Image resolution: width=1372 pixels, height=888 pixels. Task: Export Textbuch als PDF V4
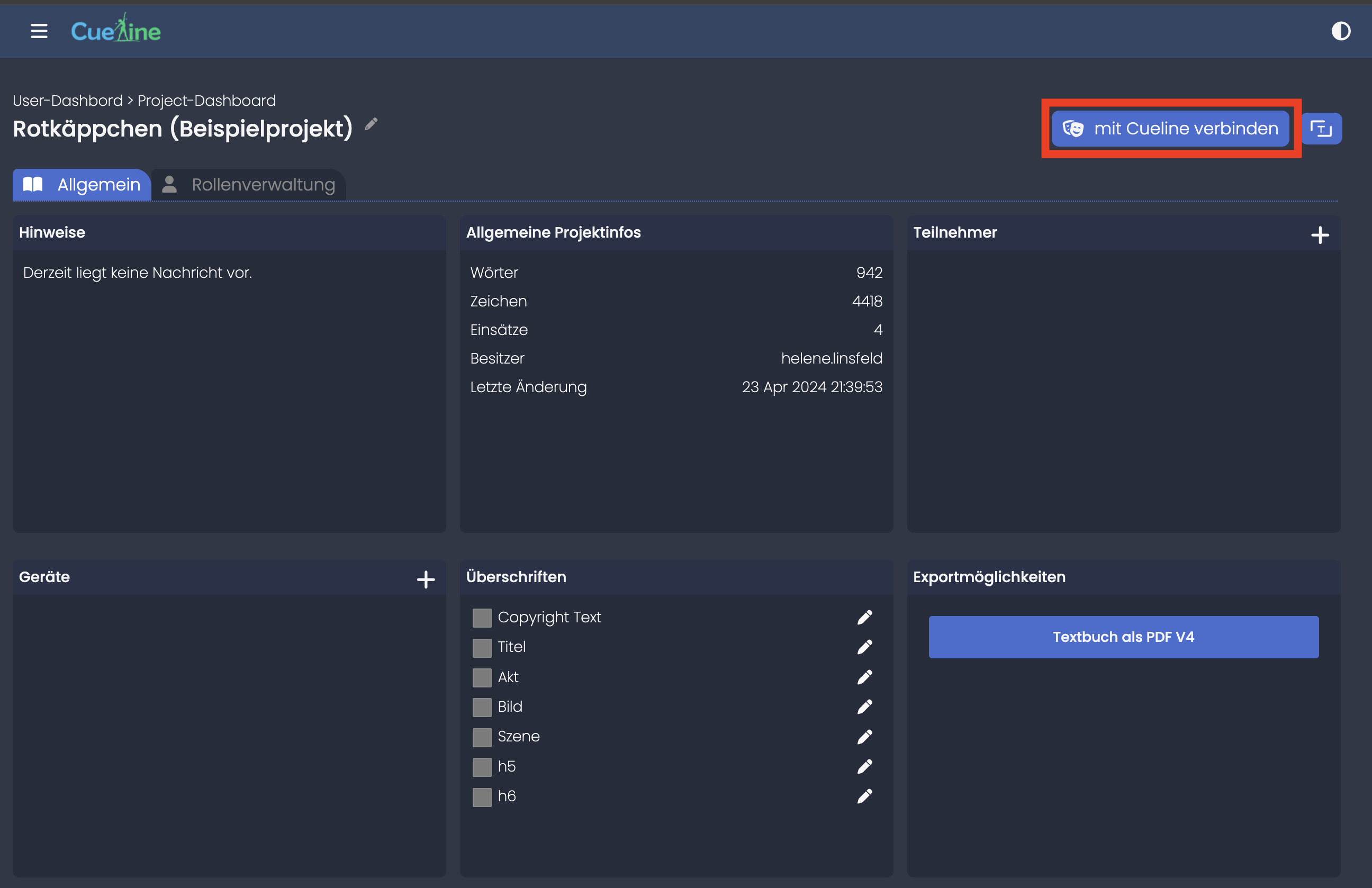(x=1123, y=637)
